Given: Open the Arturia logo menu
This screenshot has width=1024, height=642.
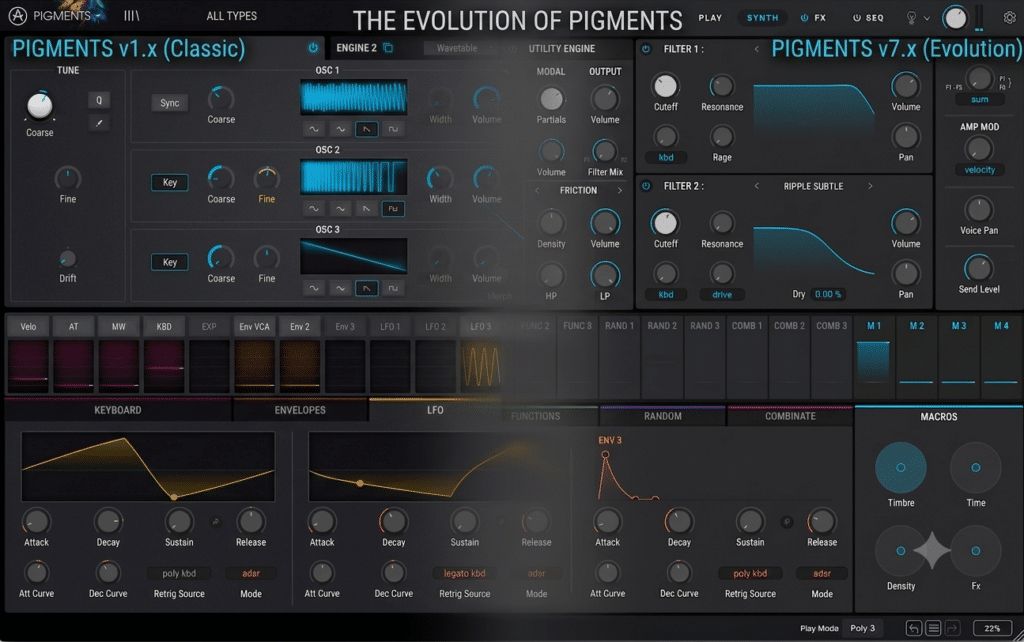Looking at the screenshot, I should (x=18, y=16).
